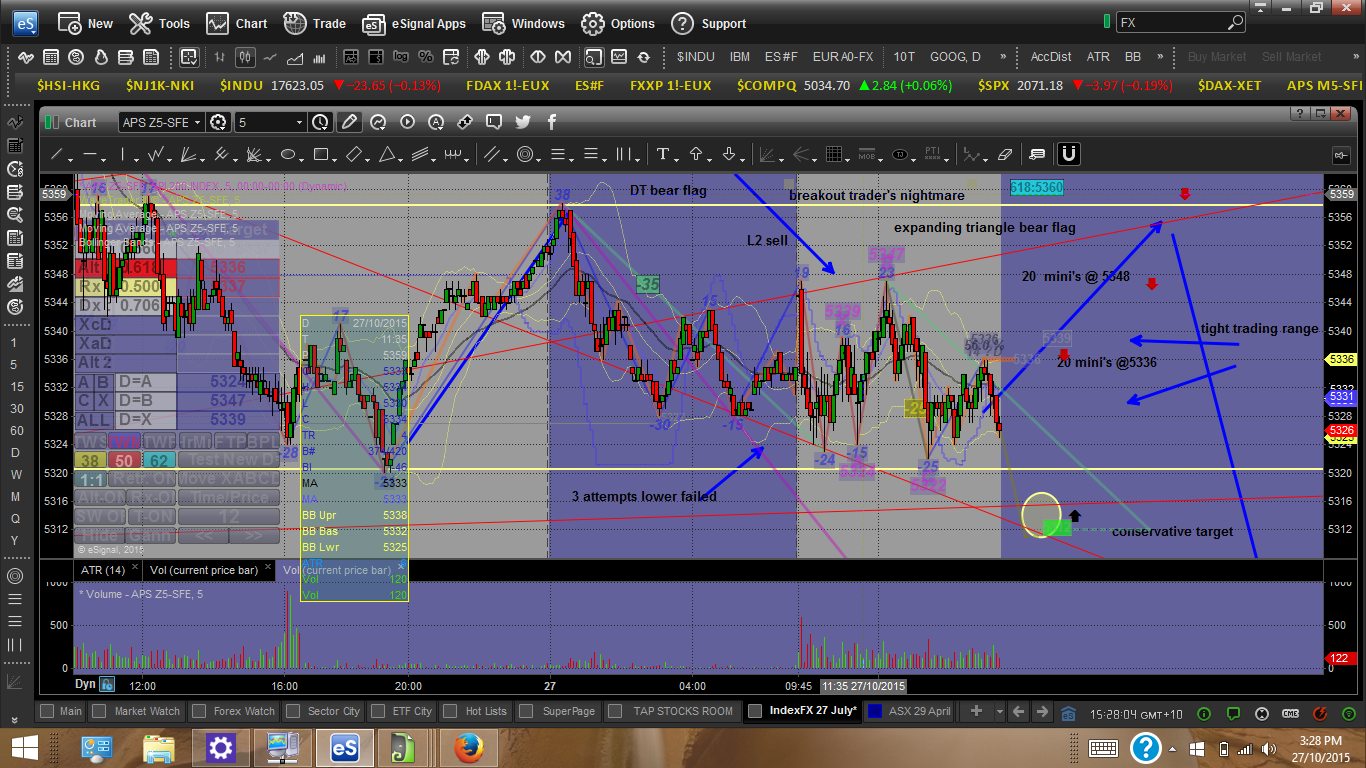Viewport: 1366px width, 768px height.
Task: Open the eSignal Apps menu
Action: 414,23
